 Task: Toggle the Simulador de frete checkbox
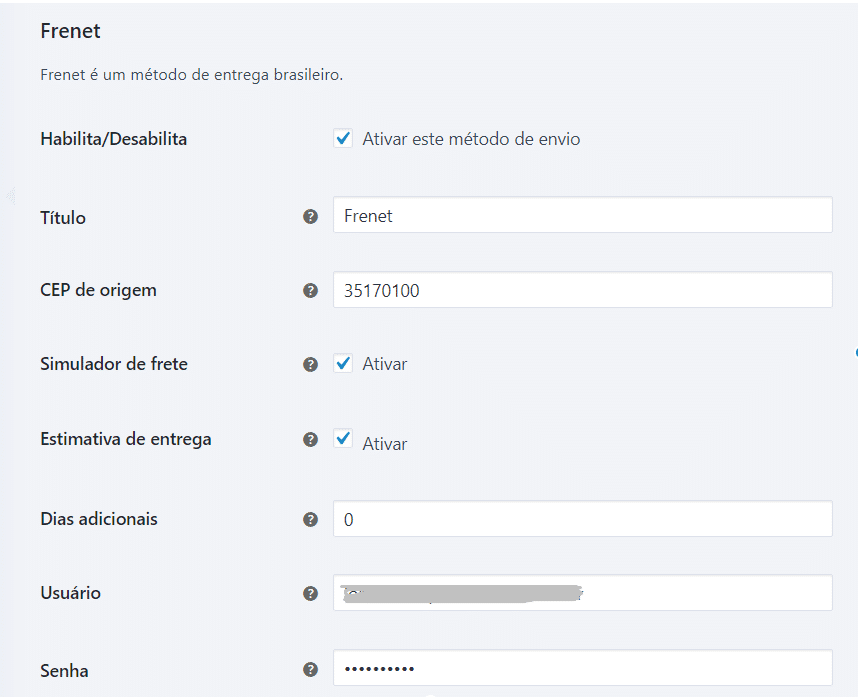(343, 364)
